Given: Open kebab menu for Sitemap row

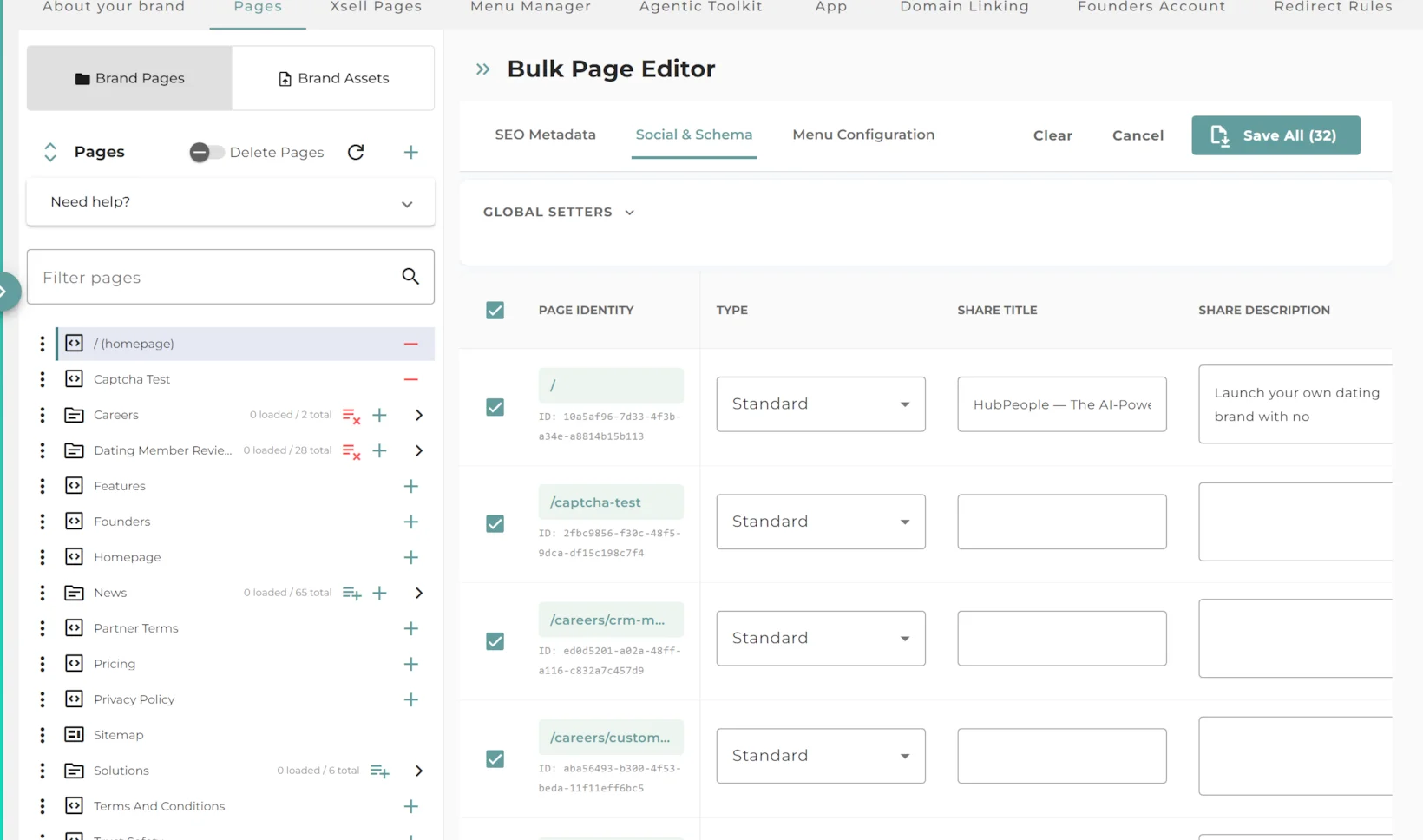Looking at the screenshot, I should pyautogui.click(x=43, y=735).
